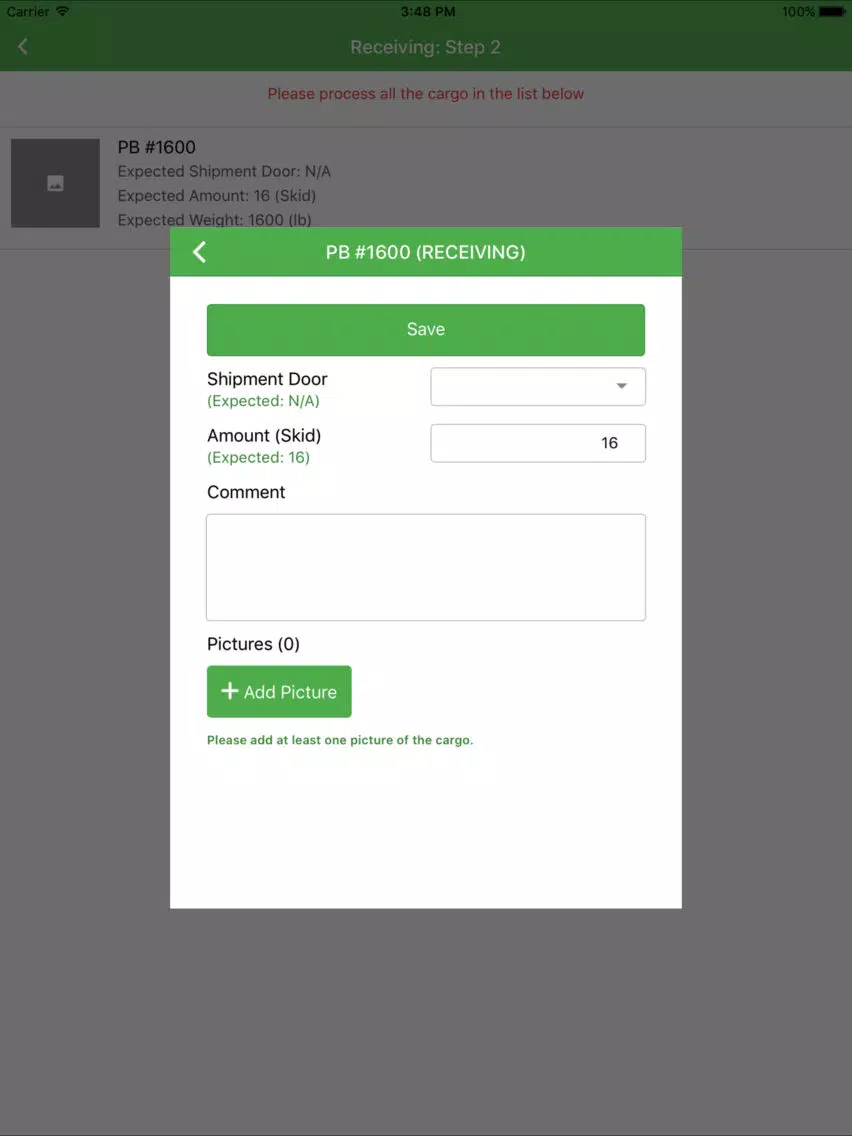This screenshot has height=1136, width=852.
Task: Go back using the dialog's back chevron
Action: click(199, 252)
